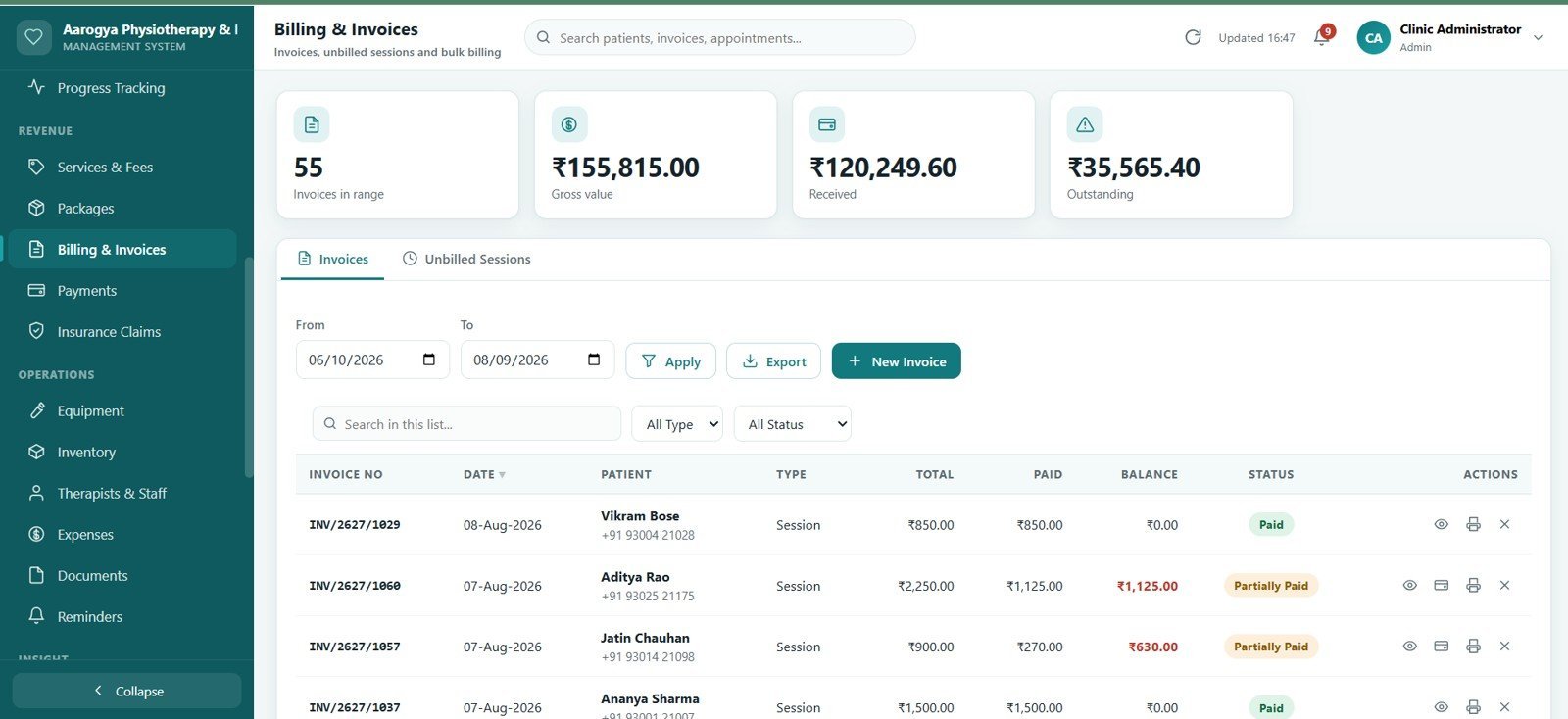Print Jatin Chauhan's invoice INV/2627/1057
The height and width of the screenshot is (719, 1568).
(1473, 647)
